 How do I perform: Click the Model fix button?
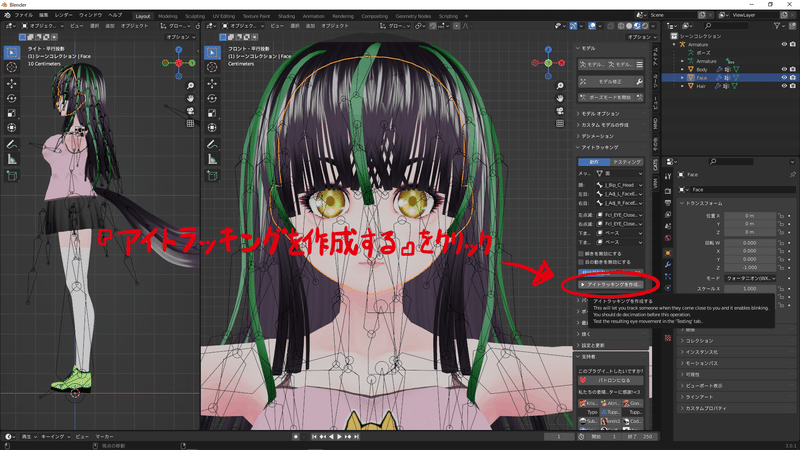pos(606,82)
